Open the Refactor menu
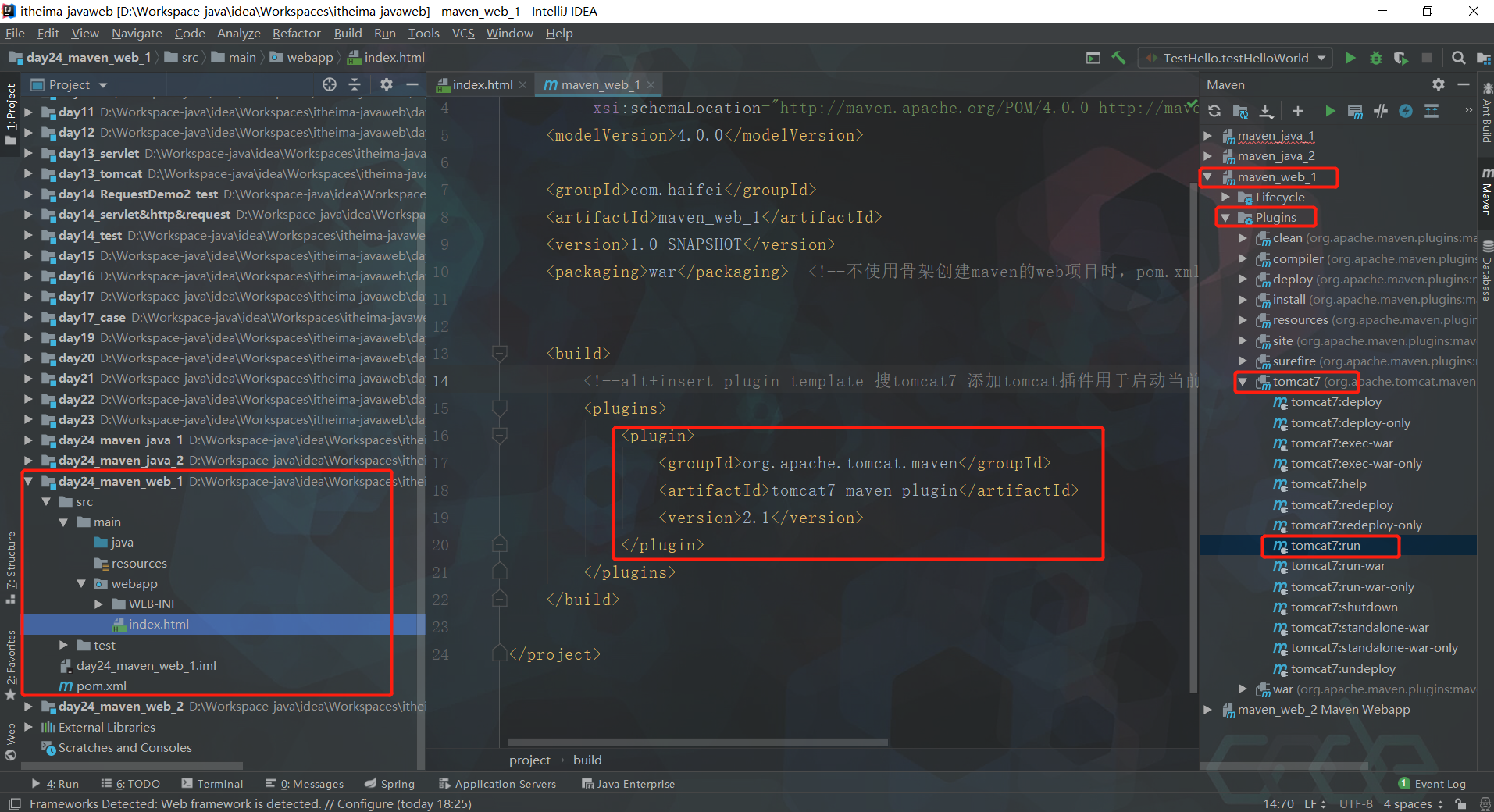This screenshot has height=812, width=1494. [x=297, y=34]
